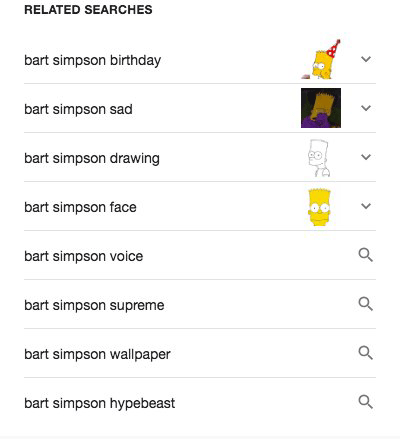Expand the bart simpson drawing chevron

pos(366,157)
